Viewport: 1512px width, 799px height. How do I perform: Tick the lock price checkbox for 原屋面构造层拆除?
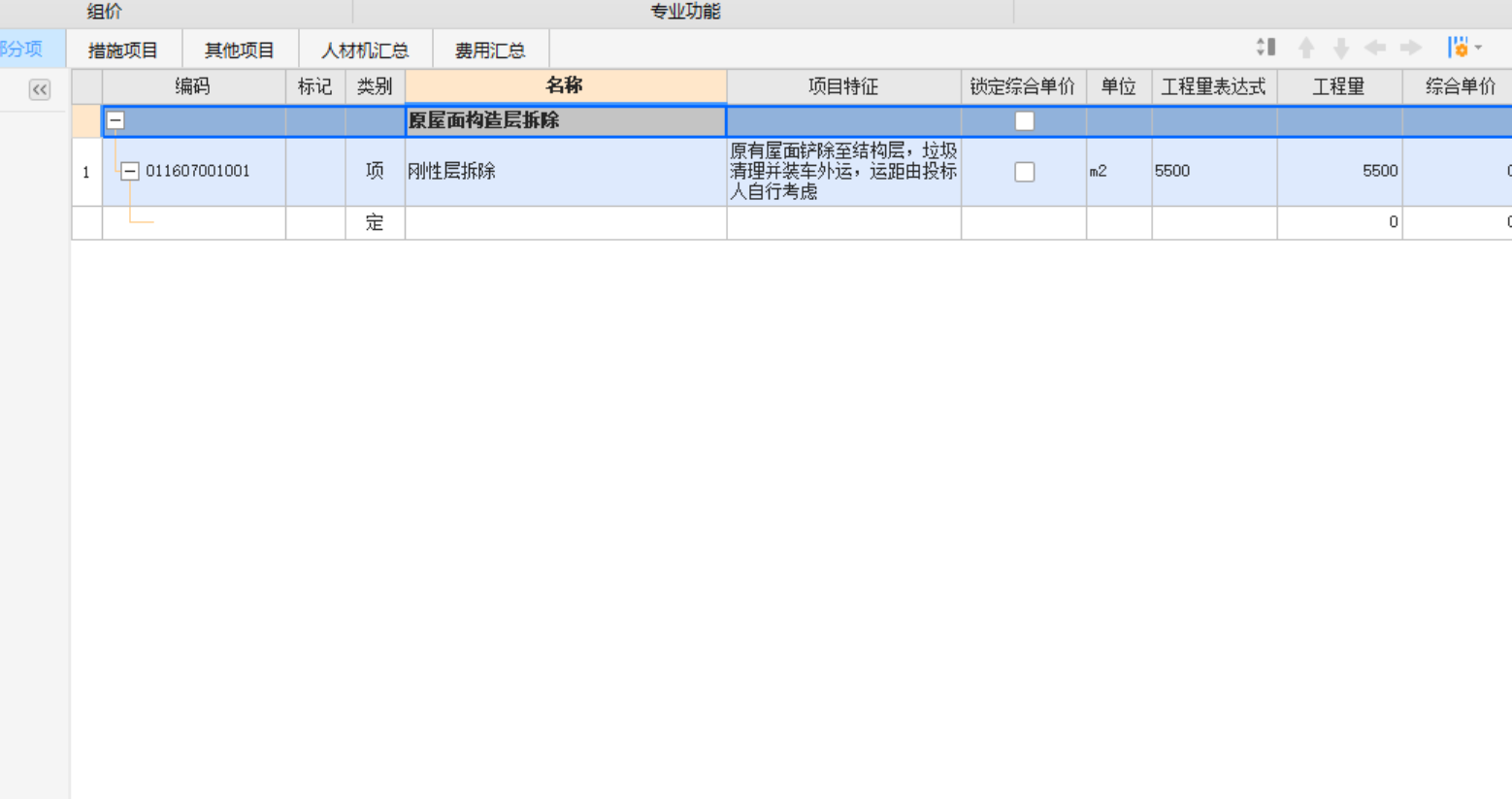tap(1024, 121)
